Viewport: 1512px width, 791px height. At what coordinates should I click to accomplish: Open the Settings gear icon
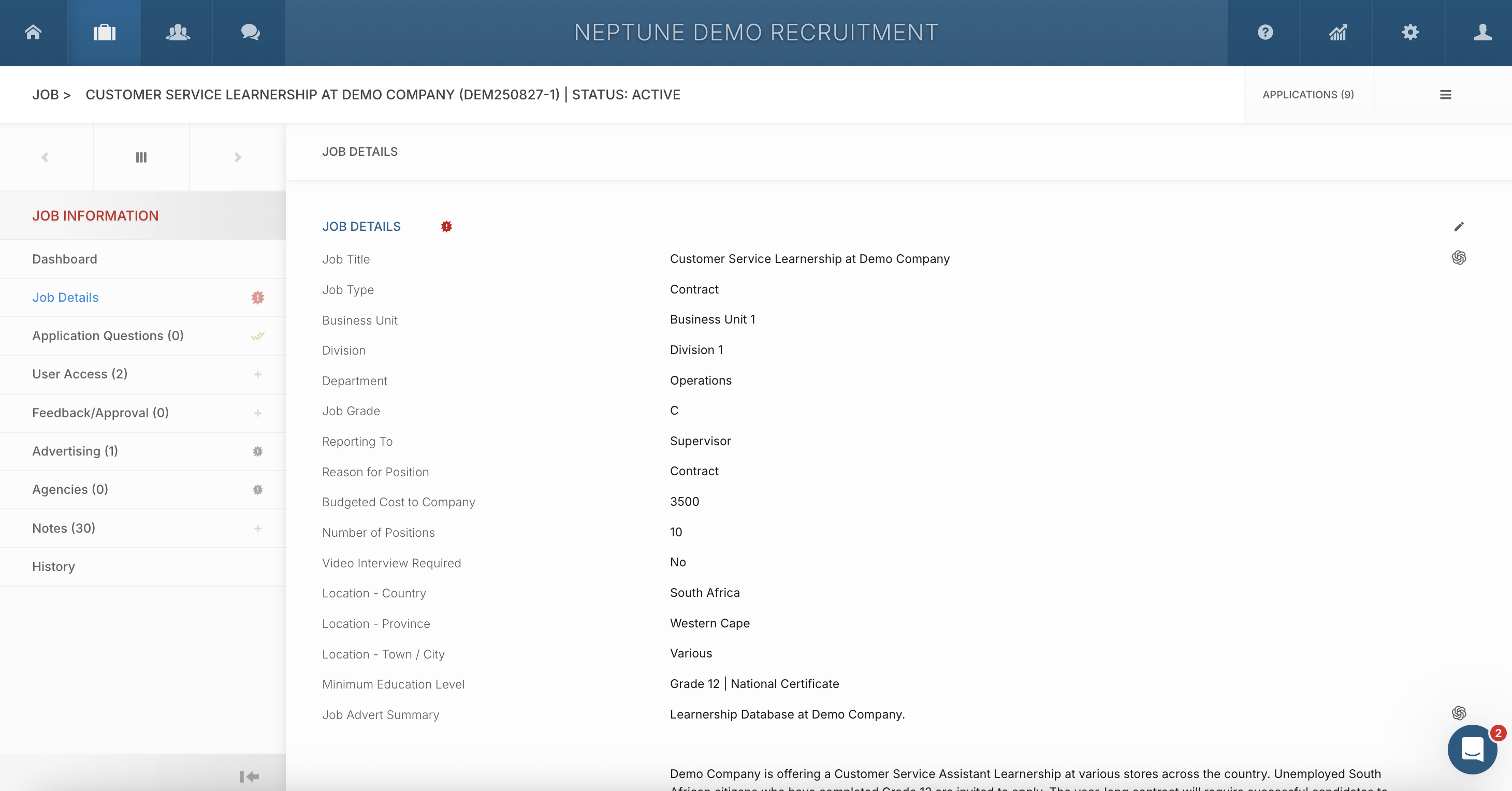click(x=1410, y=32)
